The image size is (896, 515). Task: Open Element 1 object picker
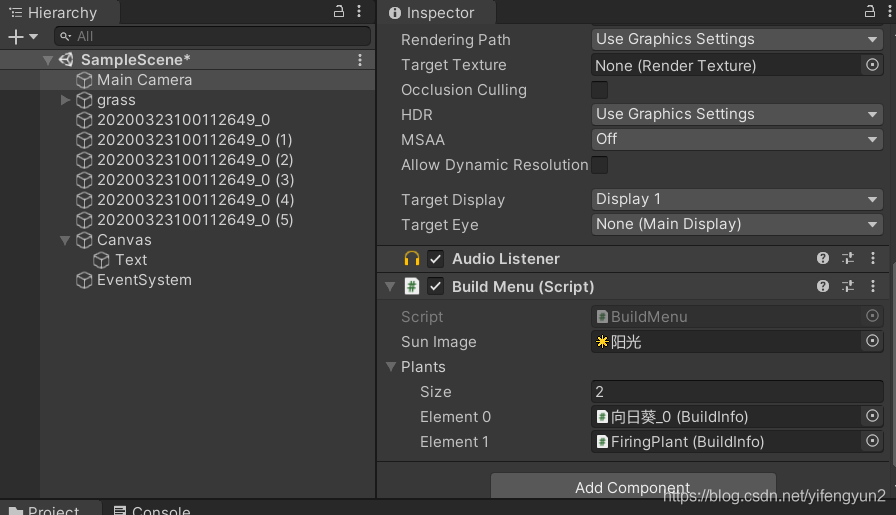coord(872,441)
